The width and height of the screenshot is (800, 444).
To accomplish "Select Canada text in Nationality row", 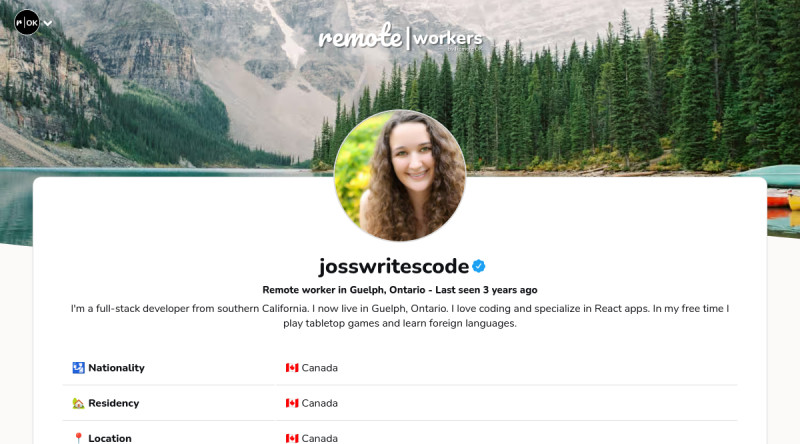I will [x=319, y=367].
